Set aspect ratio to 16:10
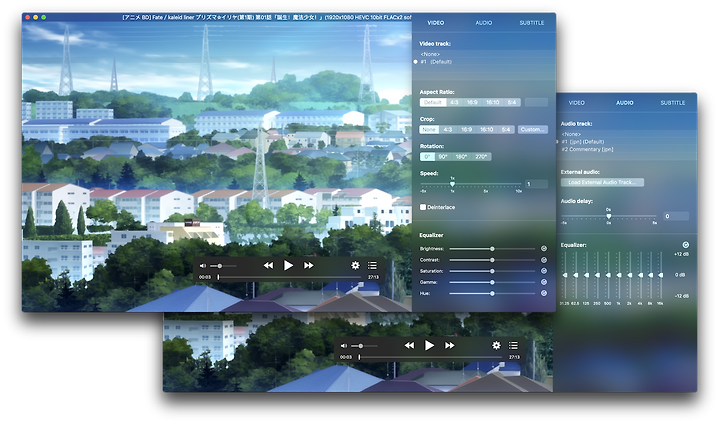This screenshot has width=720, height=424. point(492,102)
